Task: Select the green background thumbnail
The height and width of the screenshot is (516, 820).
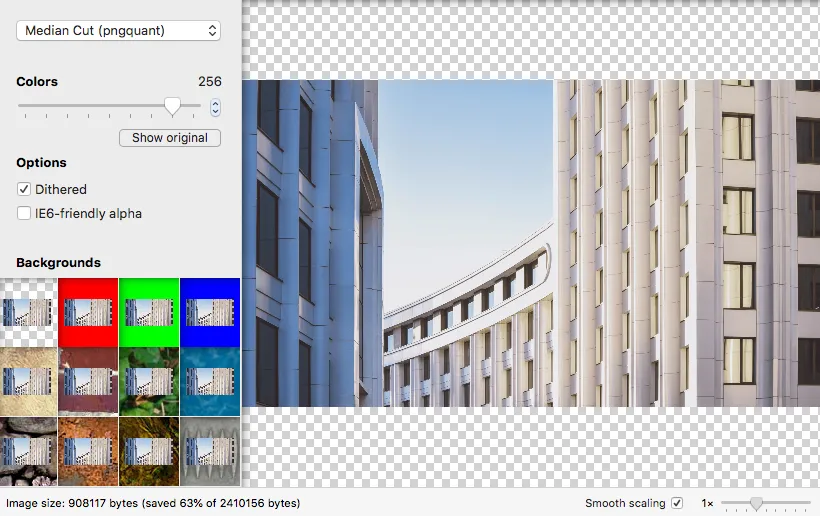Action: [x=149, y=312]
